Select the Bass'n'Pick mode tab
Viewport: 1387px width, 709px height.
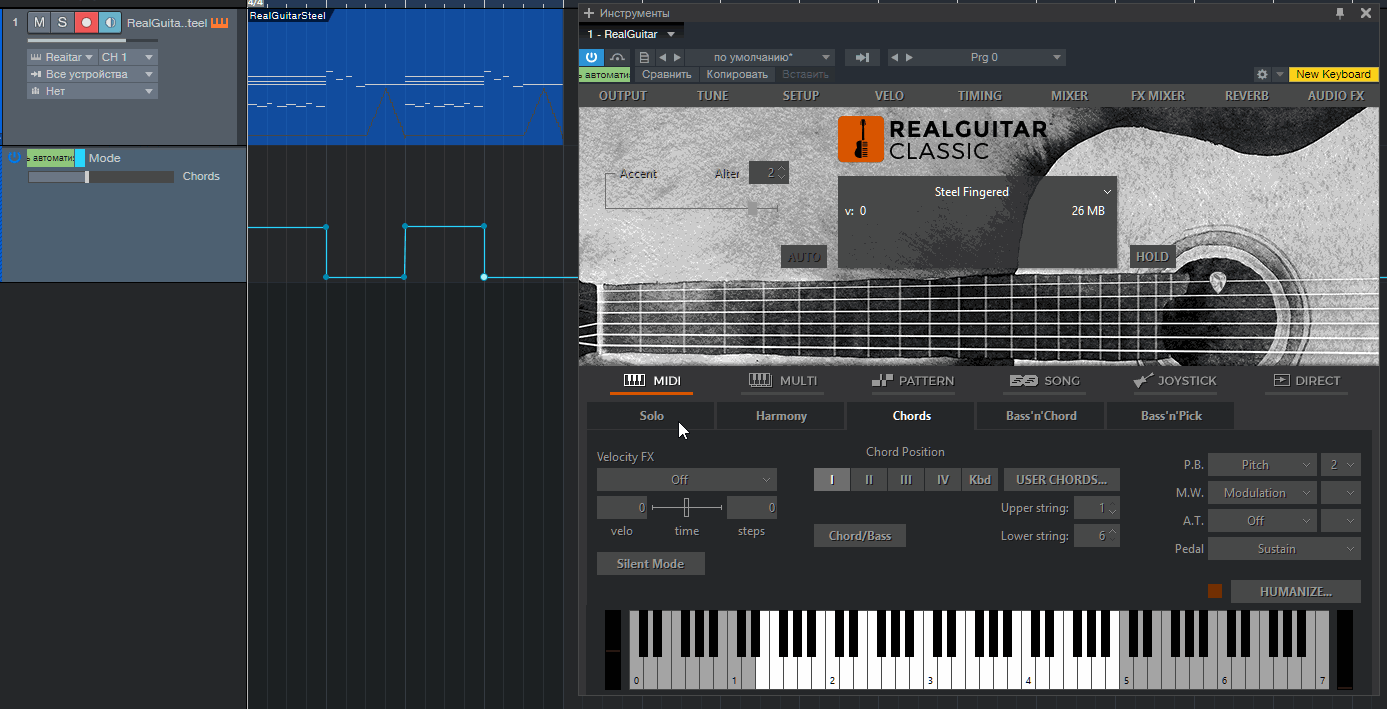tap(1171, 416)
